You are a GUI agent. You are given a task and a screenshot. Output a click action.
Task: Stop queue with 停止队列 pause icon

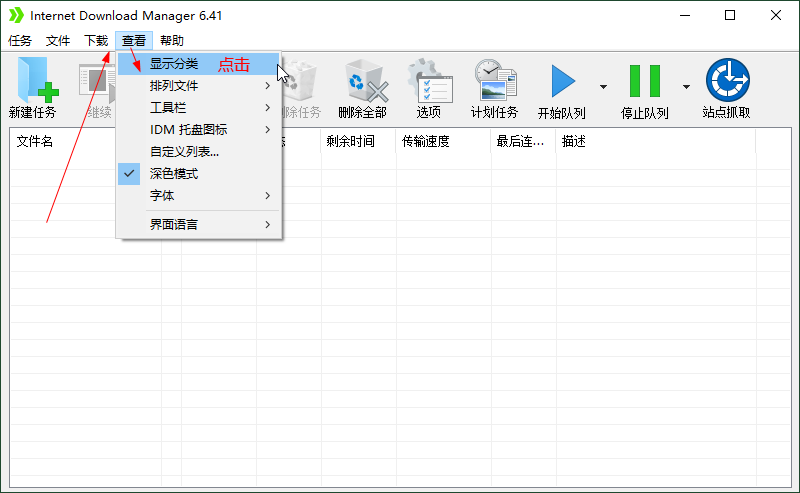click(645, 81)
